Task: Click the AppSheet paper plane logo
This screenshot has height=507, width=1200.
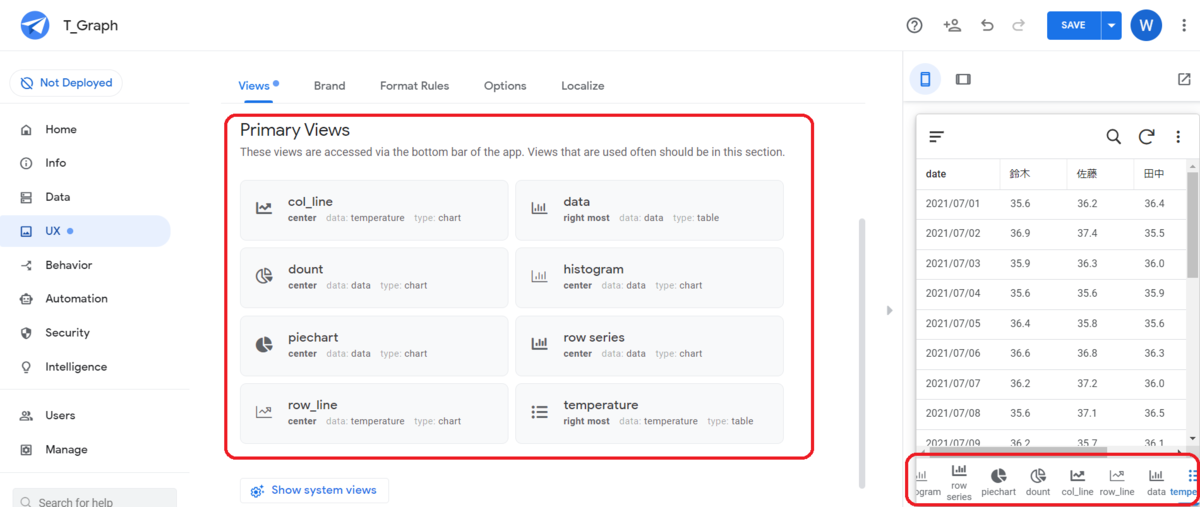Action: pos(35,25)
